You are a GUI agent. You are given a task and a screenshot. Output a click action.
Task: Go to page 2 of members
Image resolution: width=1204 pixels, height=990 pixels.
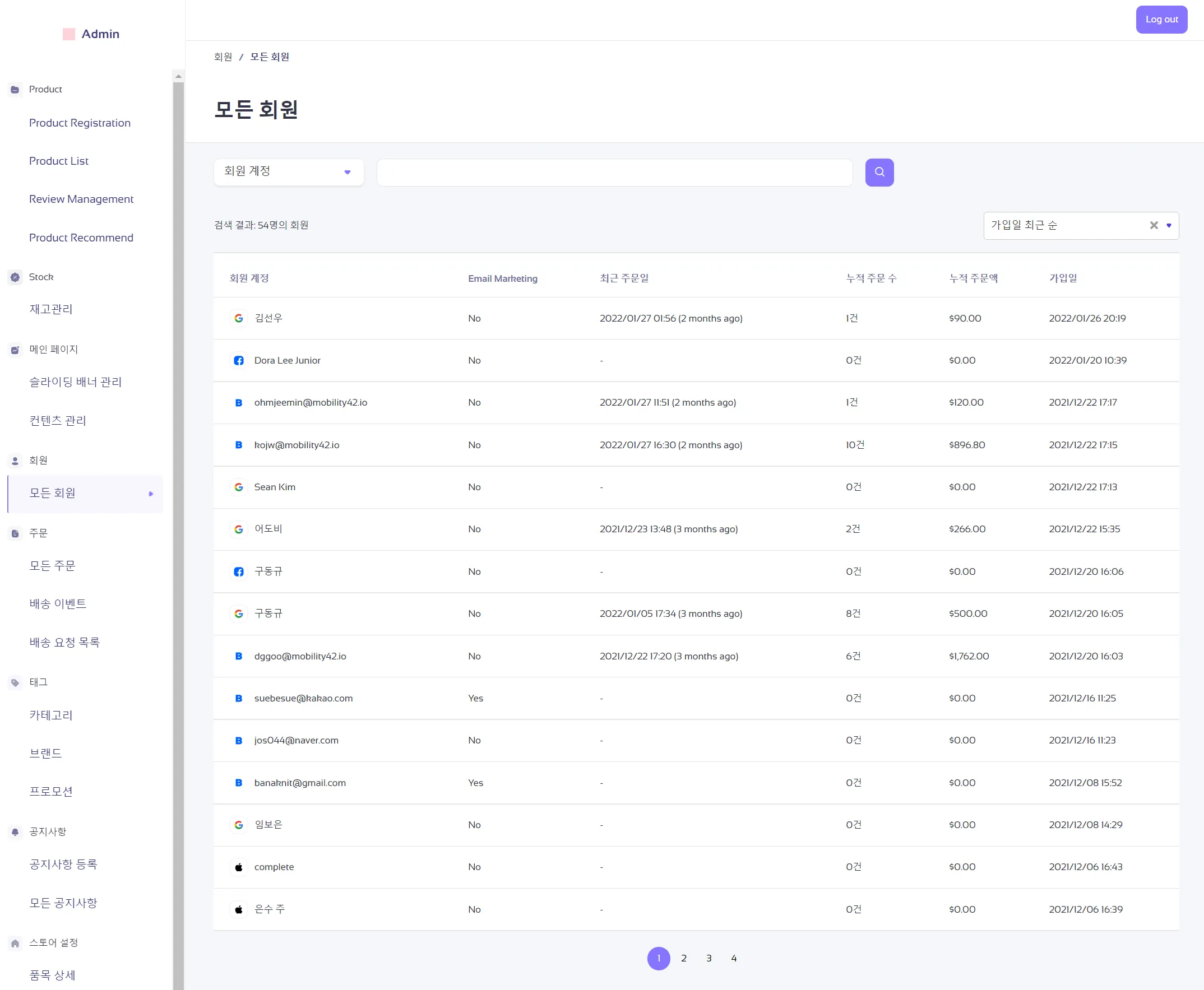[x=683, y=958]
